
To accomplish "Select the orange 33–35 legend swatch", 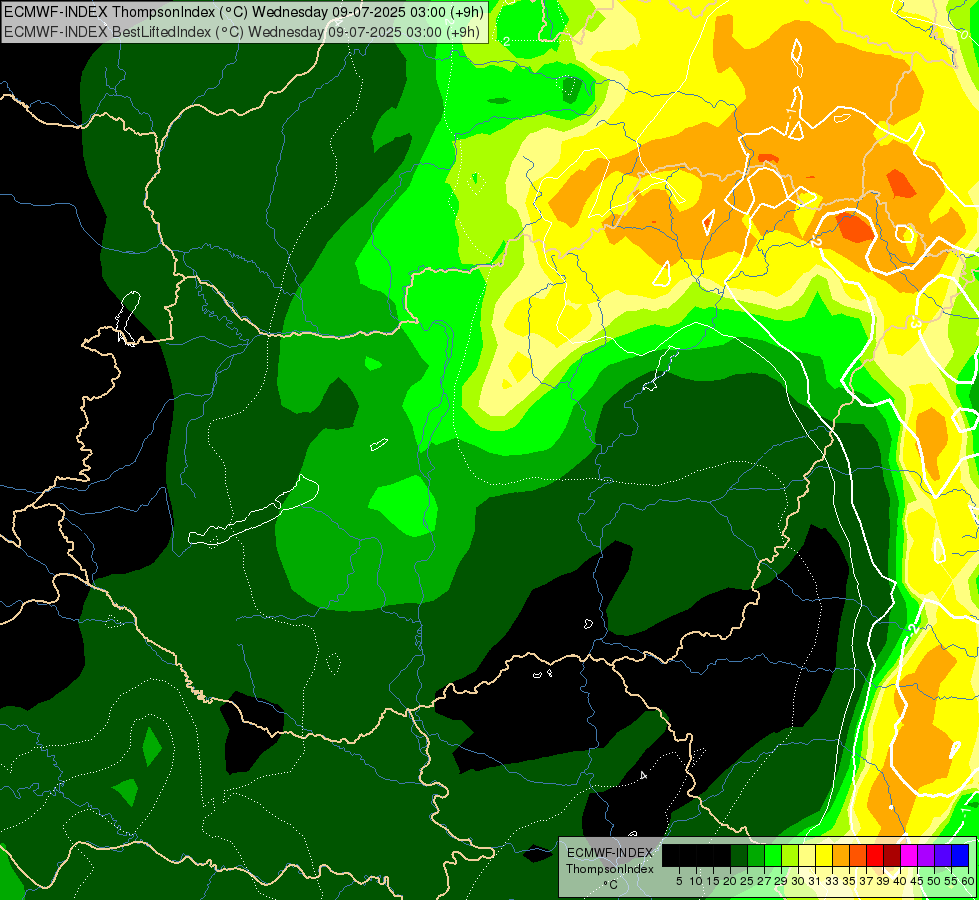I will 841,855.
